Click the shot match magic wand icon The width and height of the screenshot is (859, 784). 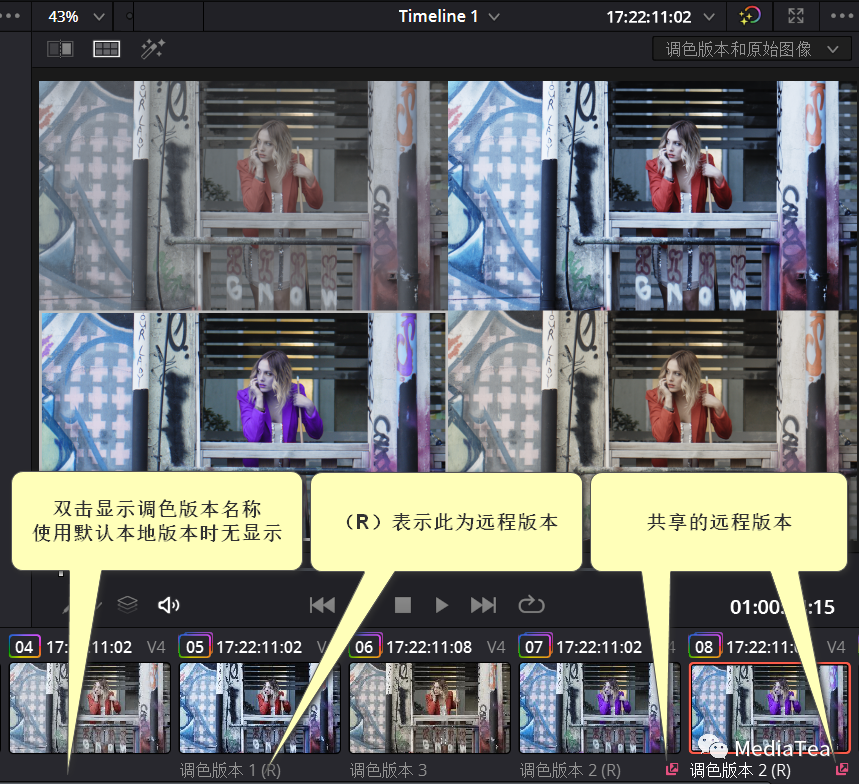152,48
